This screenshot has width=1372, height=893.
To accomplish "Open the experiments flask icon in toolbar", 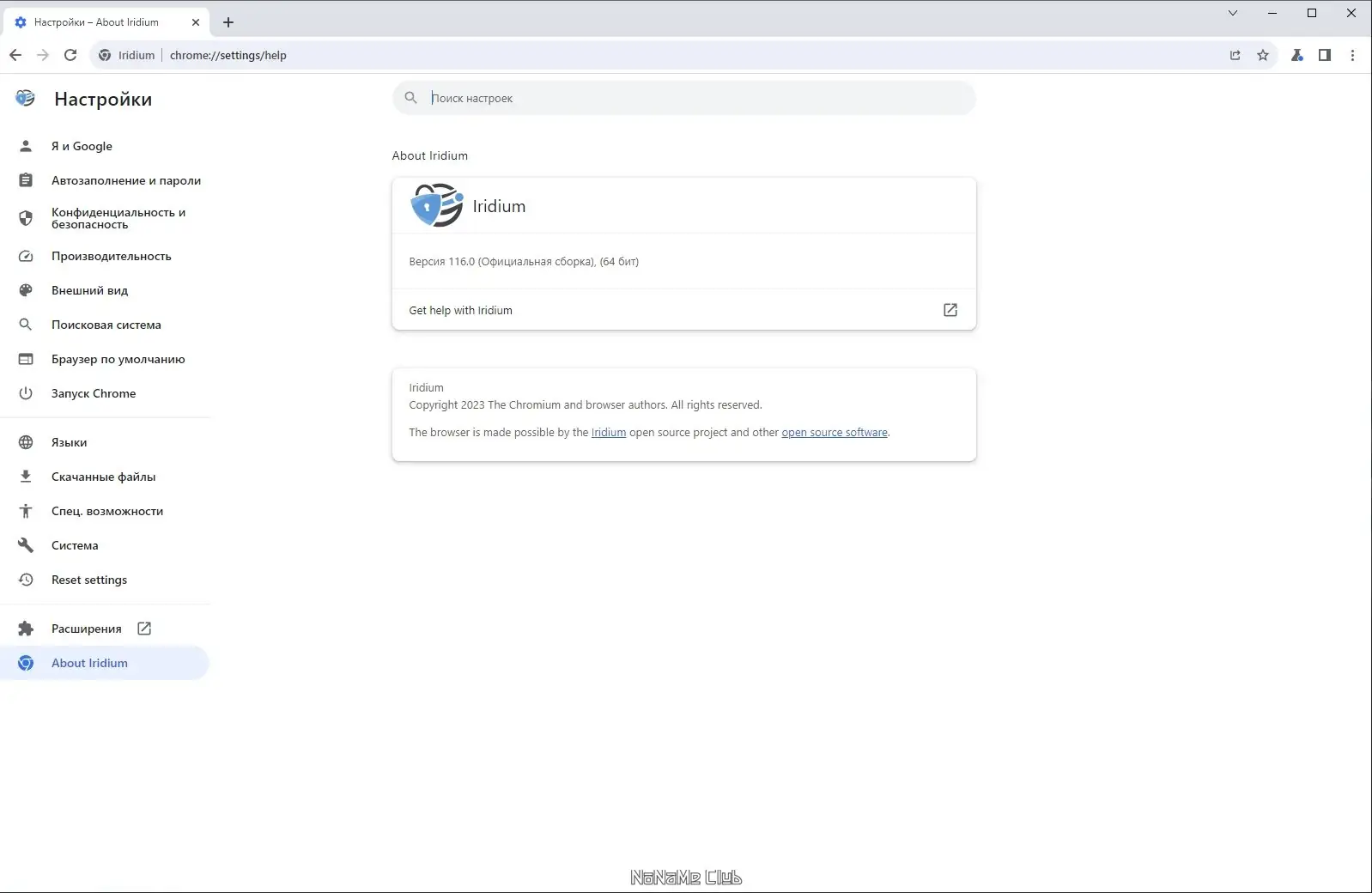I will 1297,55.
